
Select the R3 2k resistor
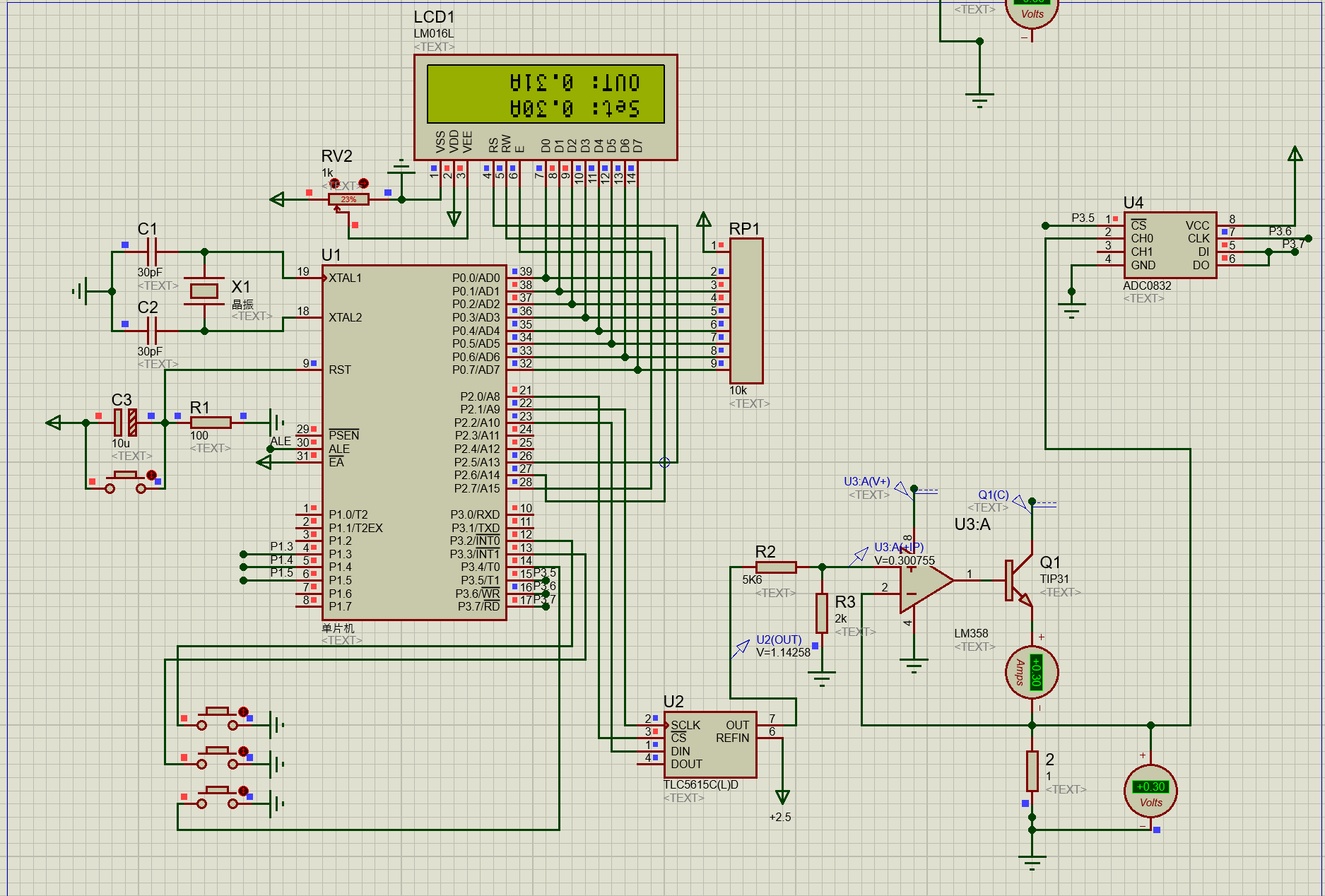pos(821,613)
